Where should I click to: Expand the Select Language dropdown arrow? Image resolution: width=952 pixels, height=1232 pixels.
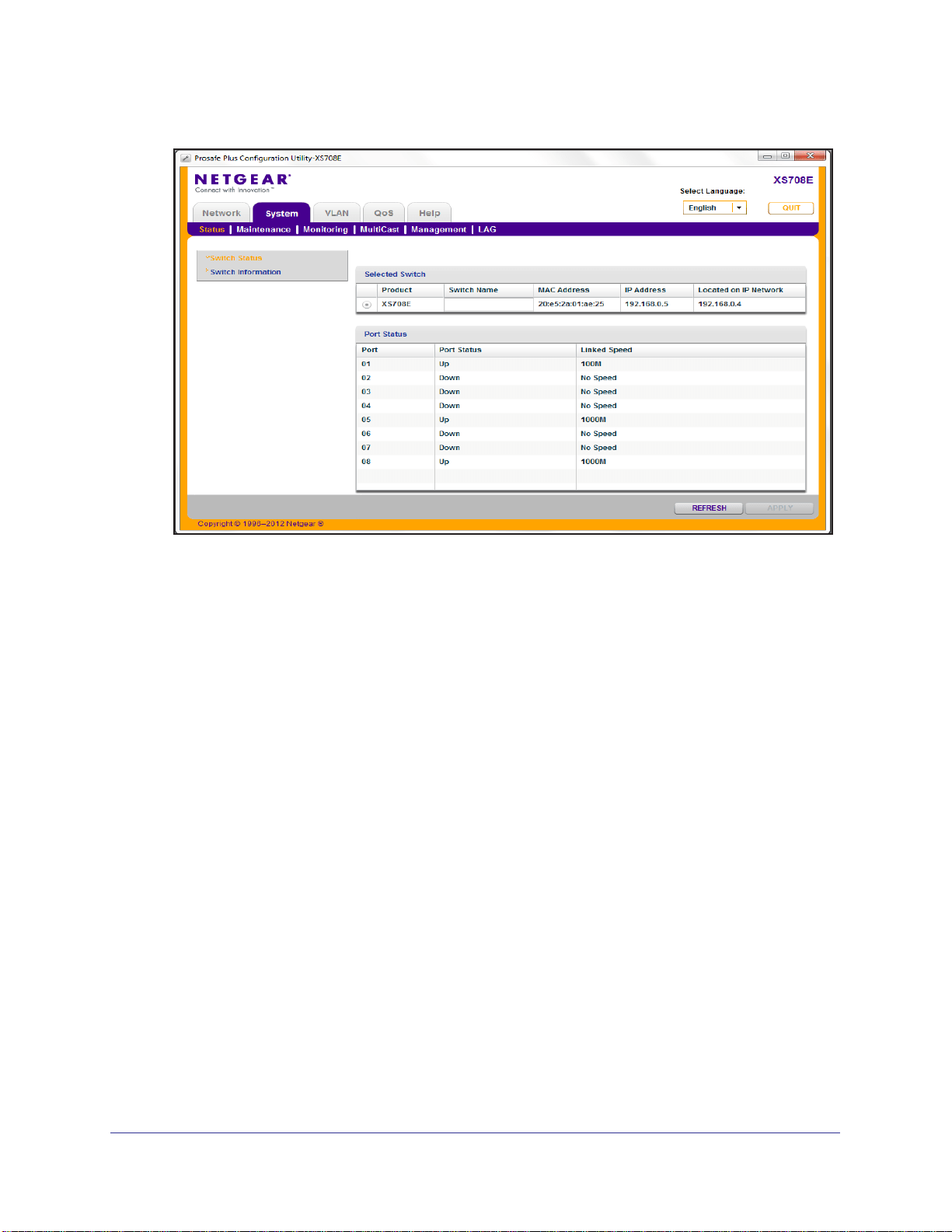click(x=739, y=208)
